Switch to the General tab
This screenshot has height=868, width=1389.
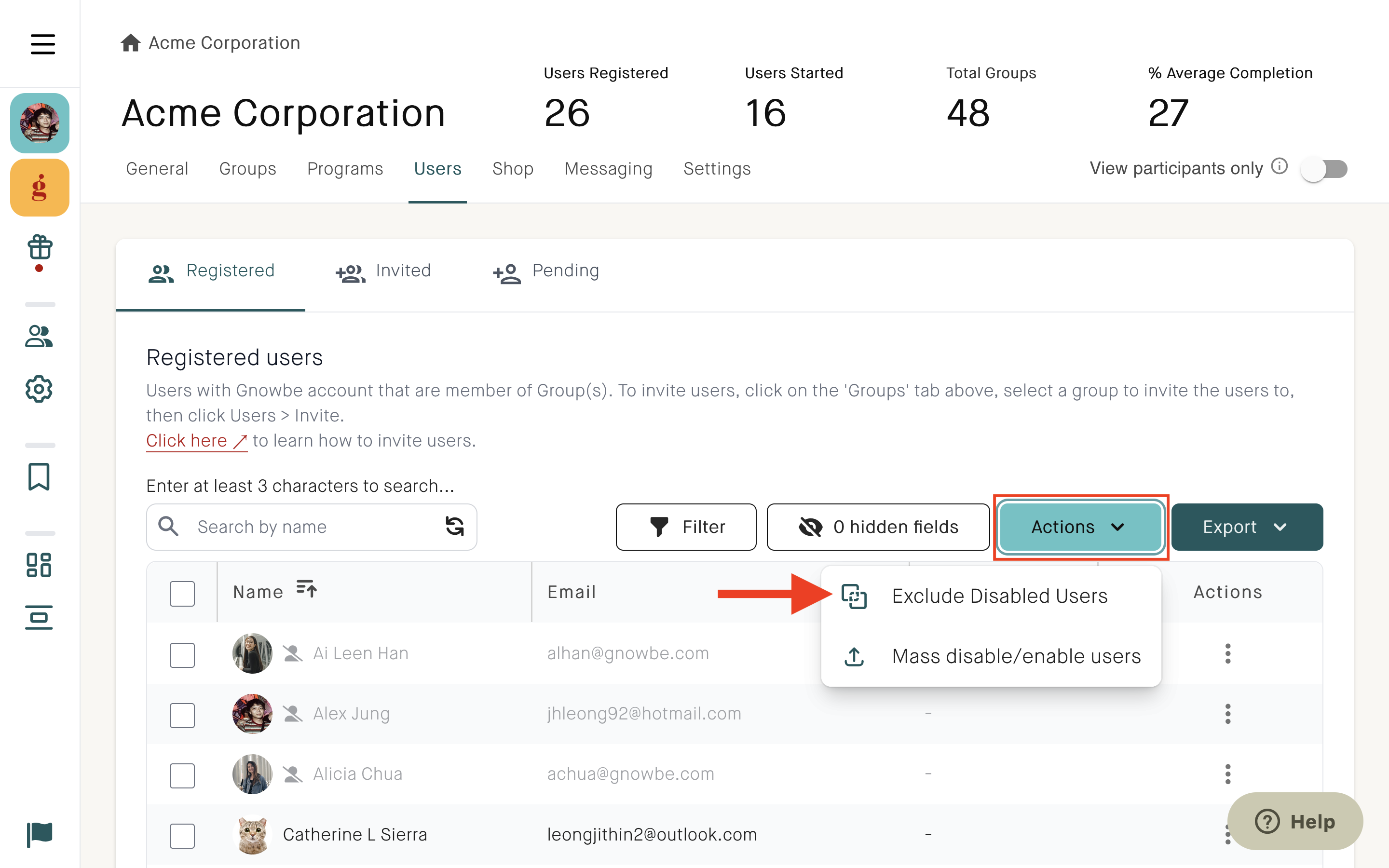tap(157, 169)
